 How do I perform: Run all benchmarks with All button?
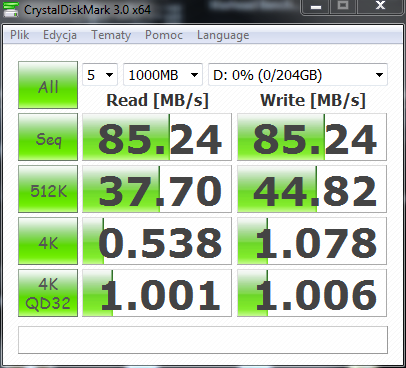tap(48, 85)
